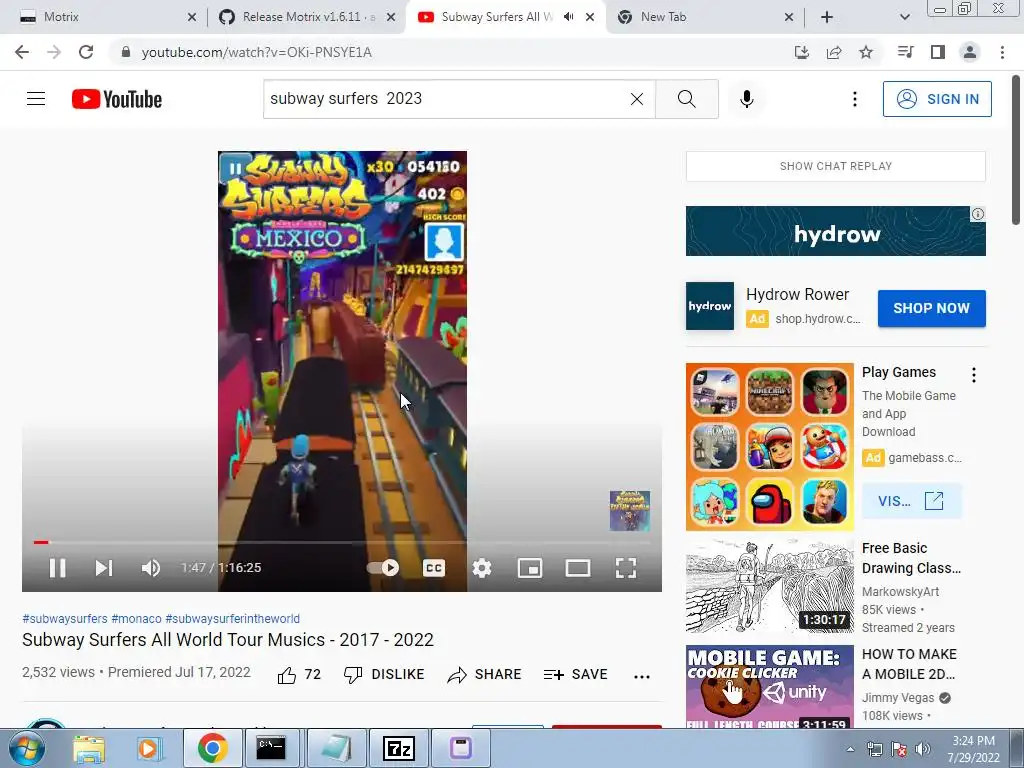The height and width of the screenshot is (768, 1024).
Task: Open a new browser tab
Action: pos(827,17)
